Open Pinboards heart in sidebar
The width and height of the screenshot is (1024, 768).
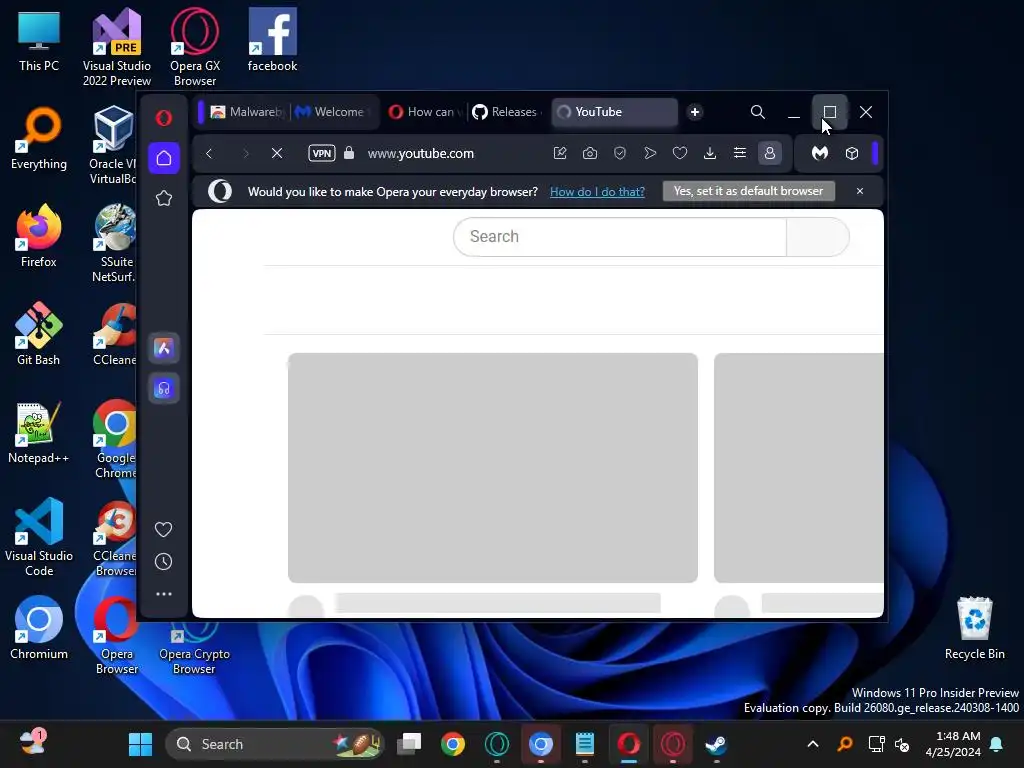pyautogui.click(x=163, y=529)
